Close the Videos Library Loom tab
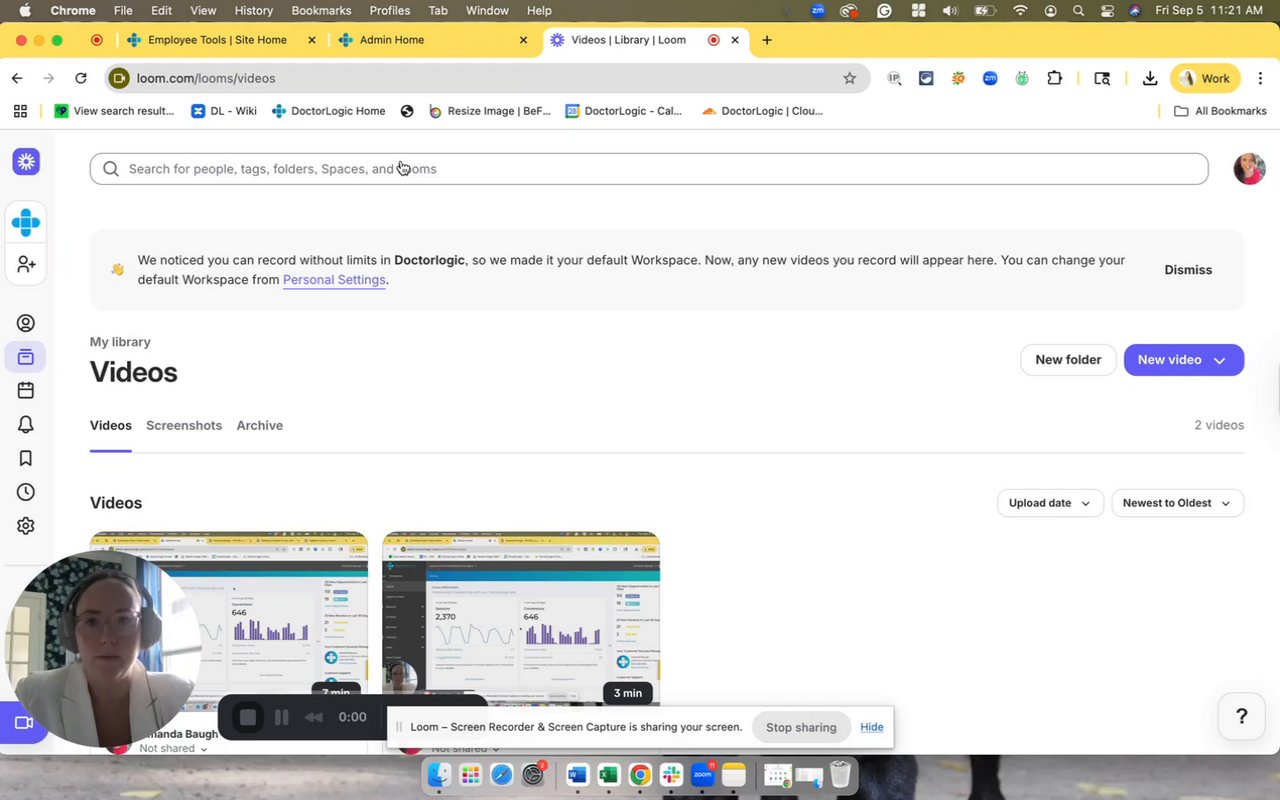The width and height of the screenshot is (1280, 800). pos(735,40)
